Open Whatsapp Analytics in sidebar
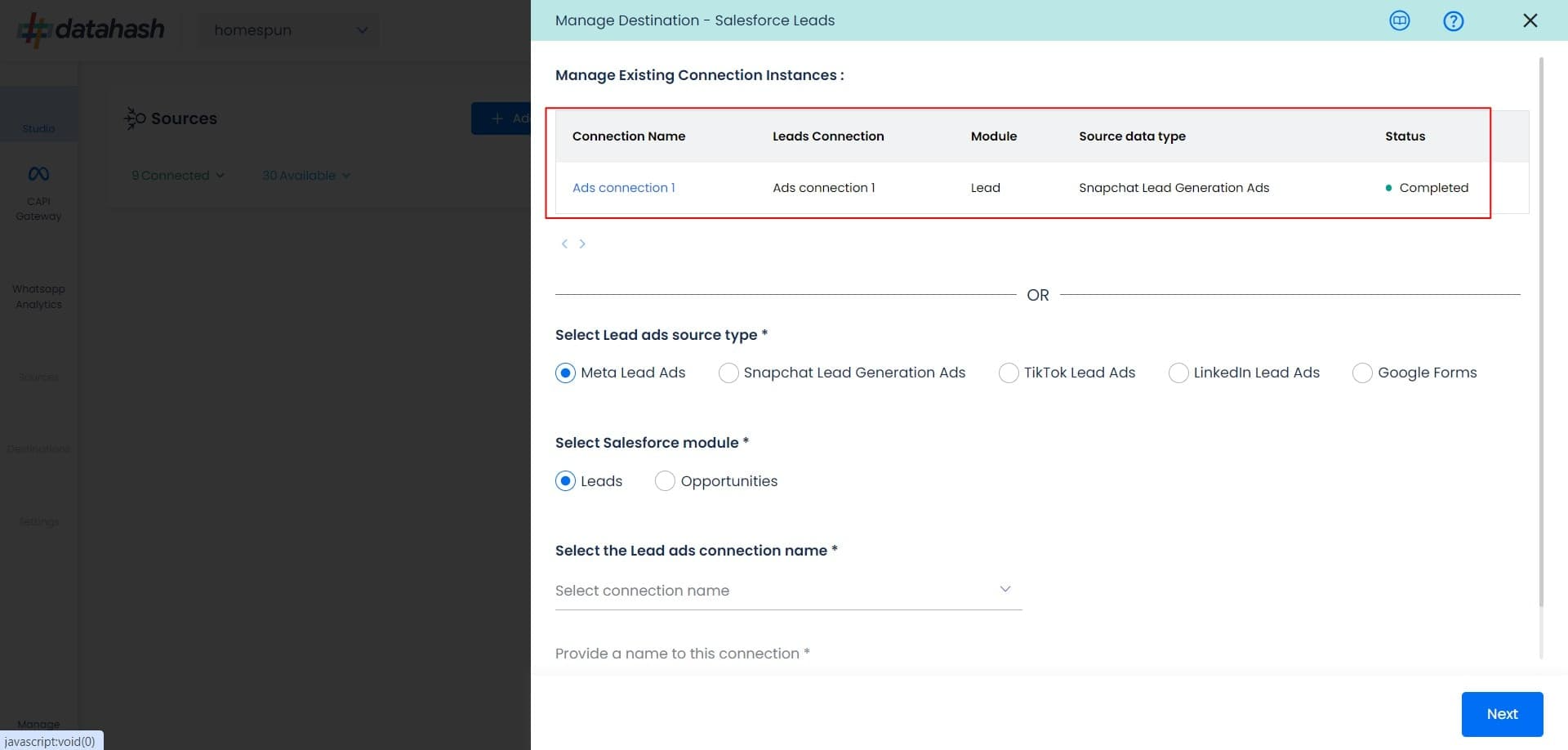The width and height of the screenshot is (1568, 750). tap(38, 296)
